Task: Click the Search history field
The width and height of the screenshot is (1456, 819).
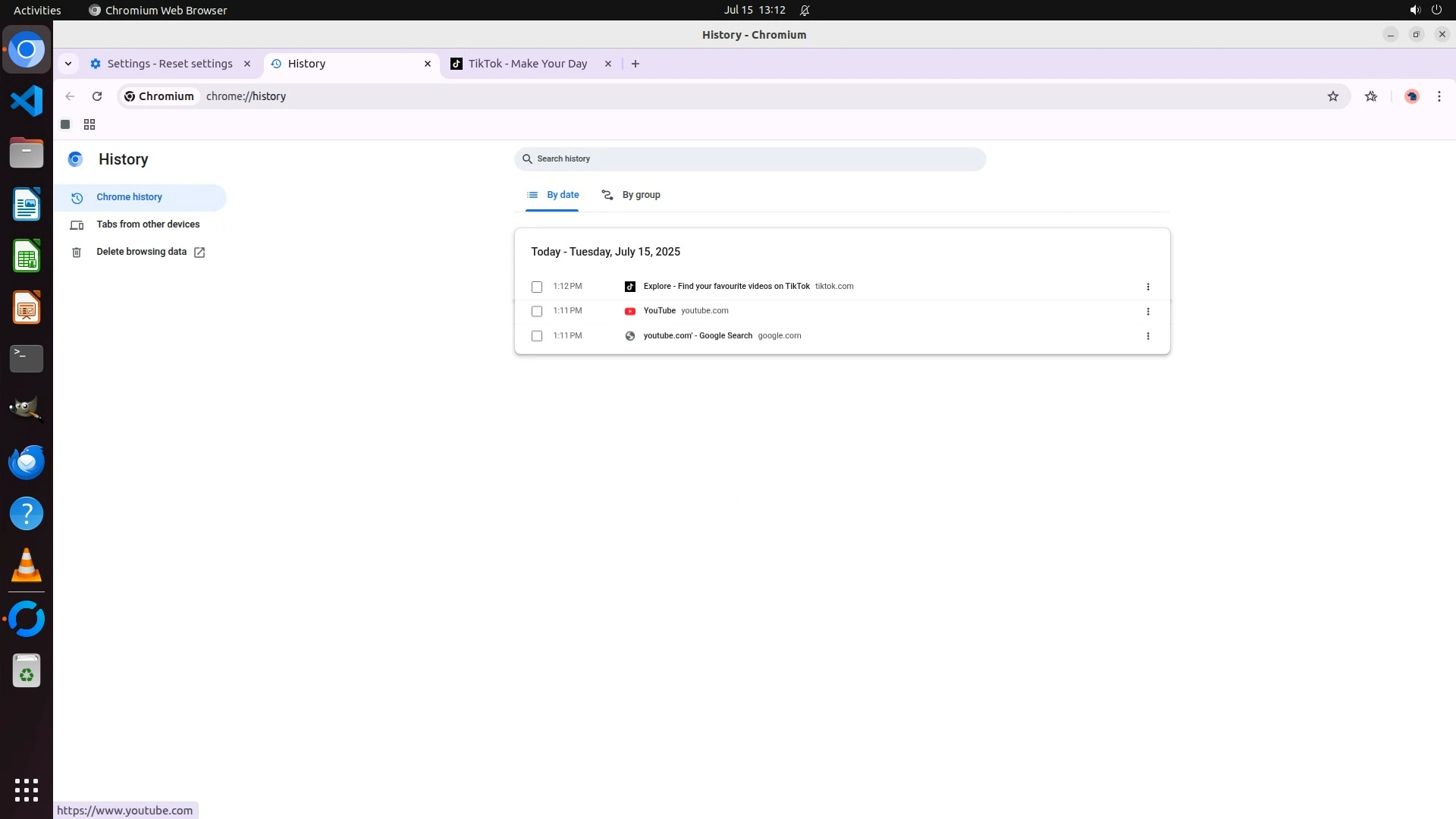Action: click(x=749, y=159)
